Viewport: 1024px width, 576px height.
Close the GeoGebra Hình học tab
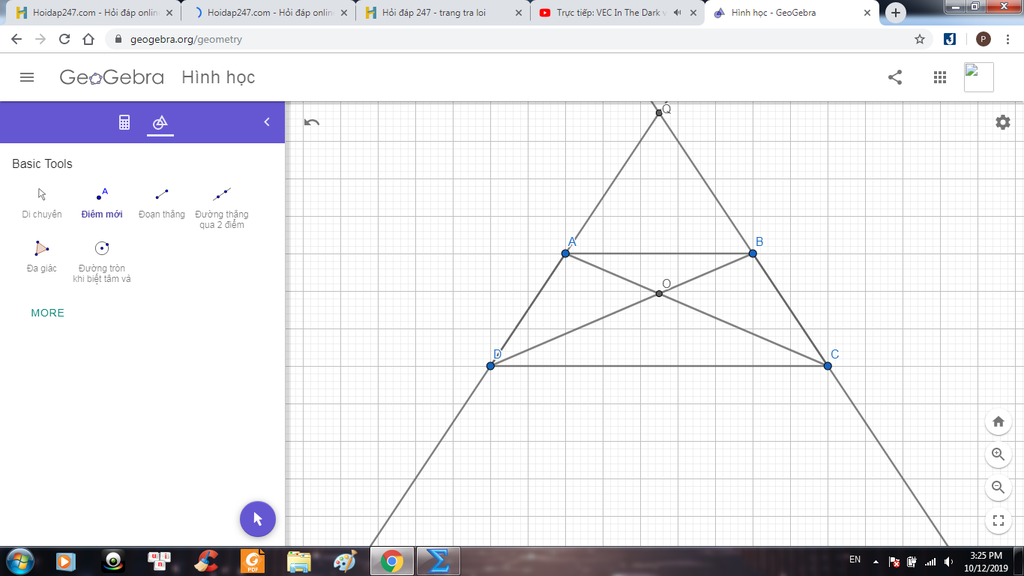[867, 12]
